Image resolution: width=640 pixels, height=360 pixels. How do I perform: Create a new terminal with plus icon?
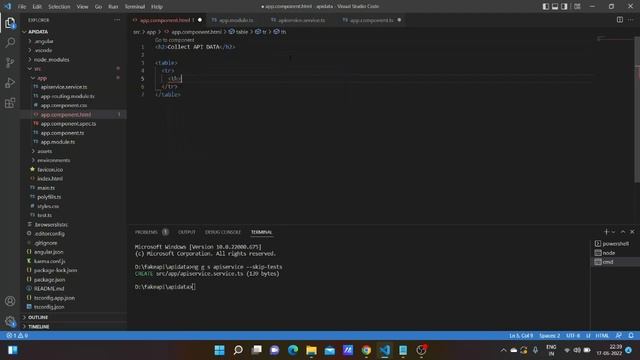[607, 232]
